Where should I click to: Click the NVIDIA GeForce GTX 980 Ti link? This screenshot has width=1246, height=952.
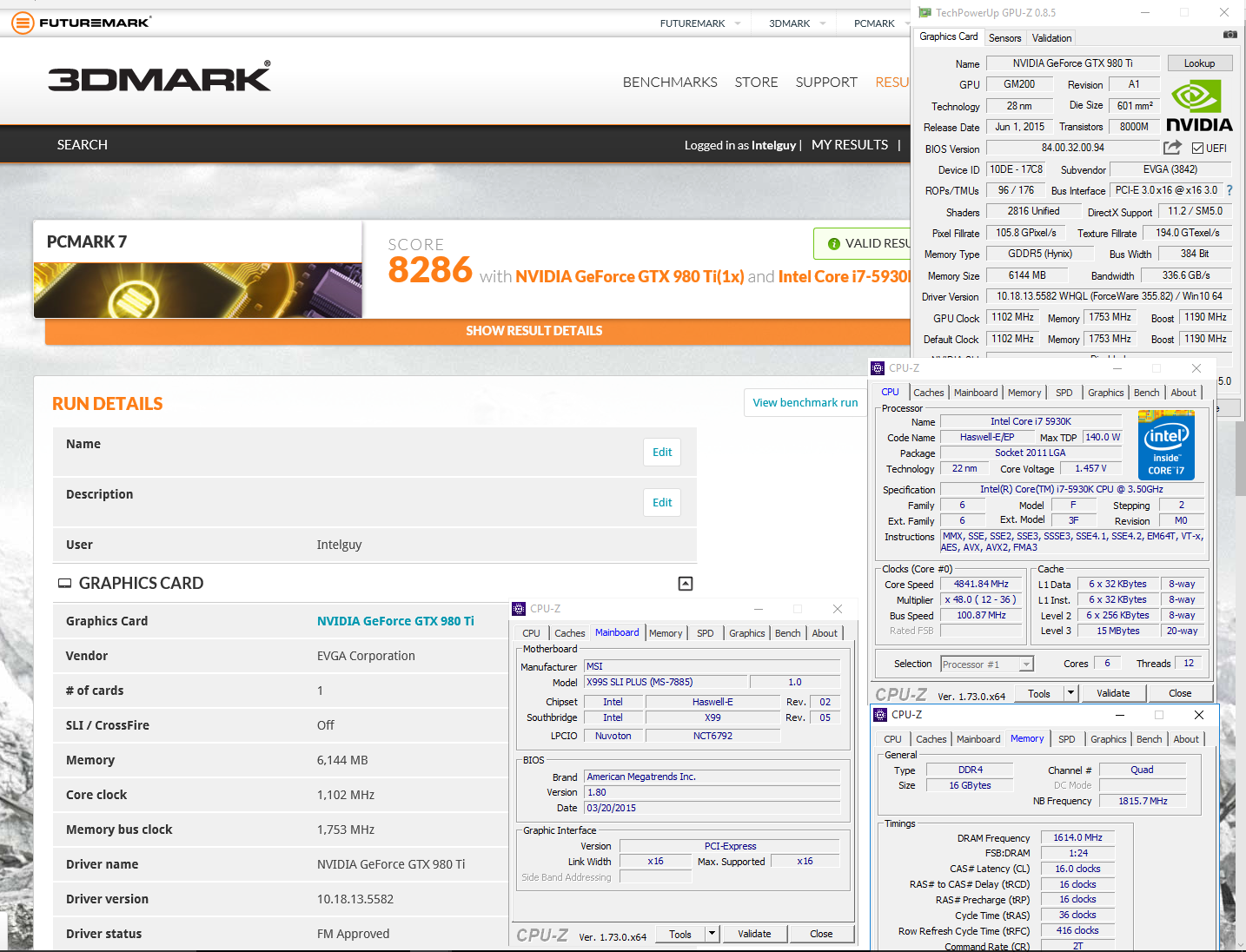395,621
